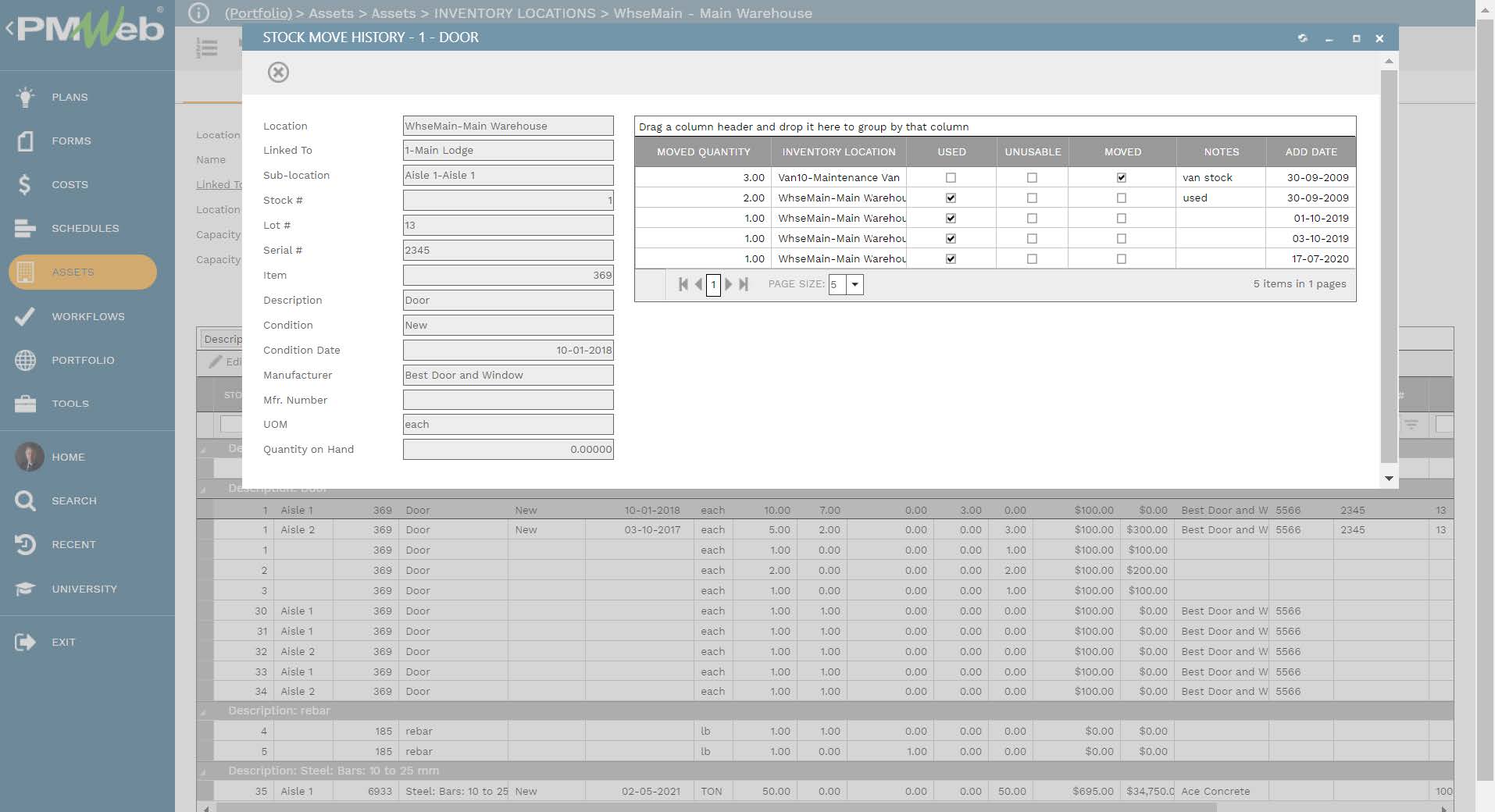Check Unusable checkbox for the used notes row

(1032, 198)
